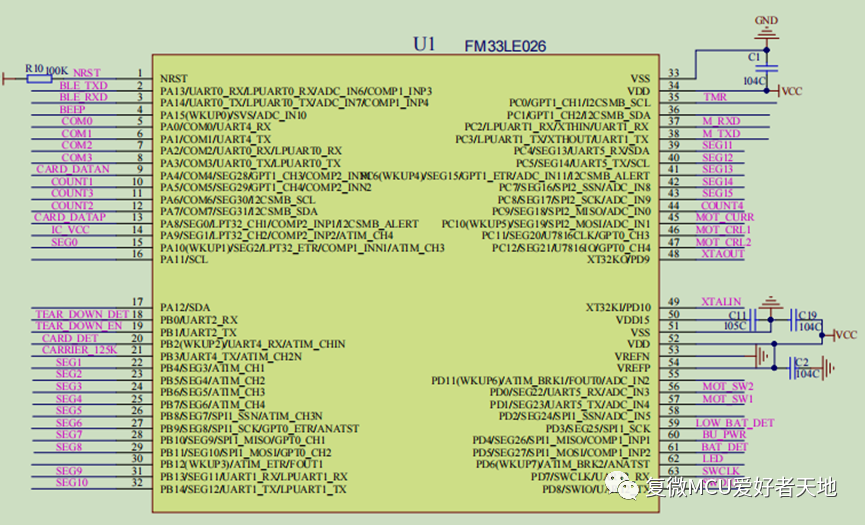Select the COM3 net label
Viewport: 865px width, 525px height.
coord(77,157)
